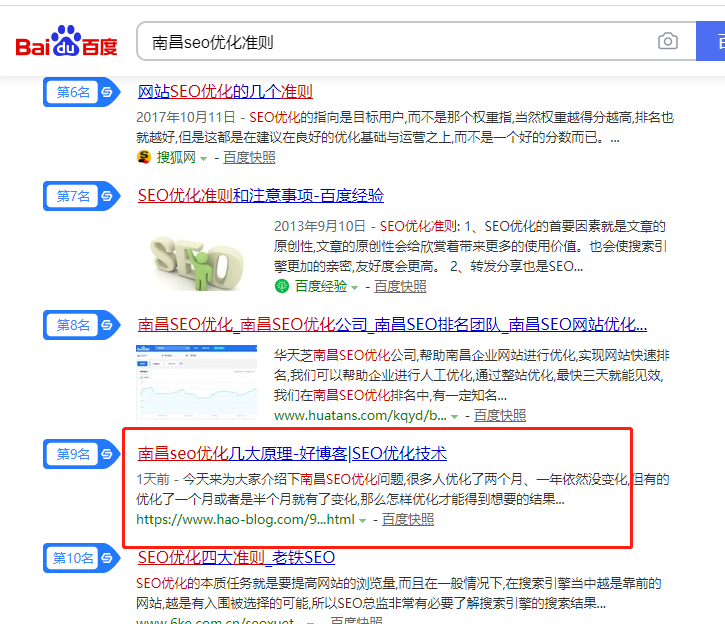Click the 搜狐网 source link

point(176,158)
